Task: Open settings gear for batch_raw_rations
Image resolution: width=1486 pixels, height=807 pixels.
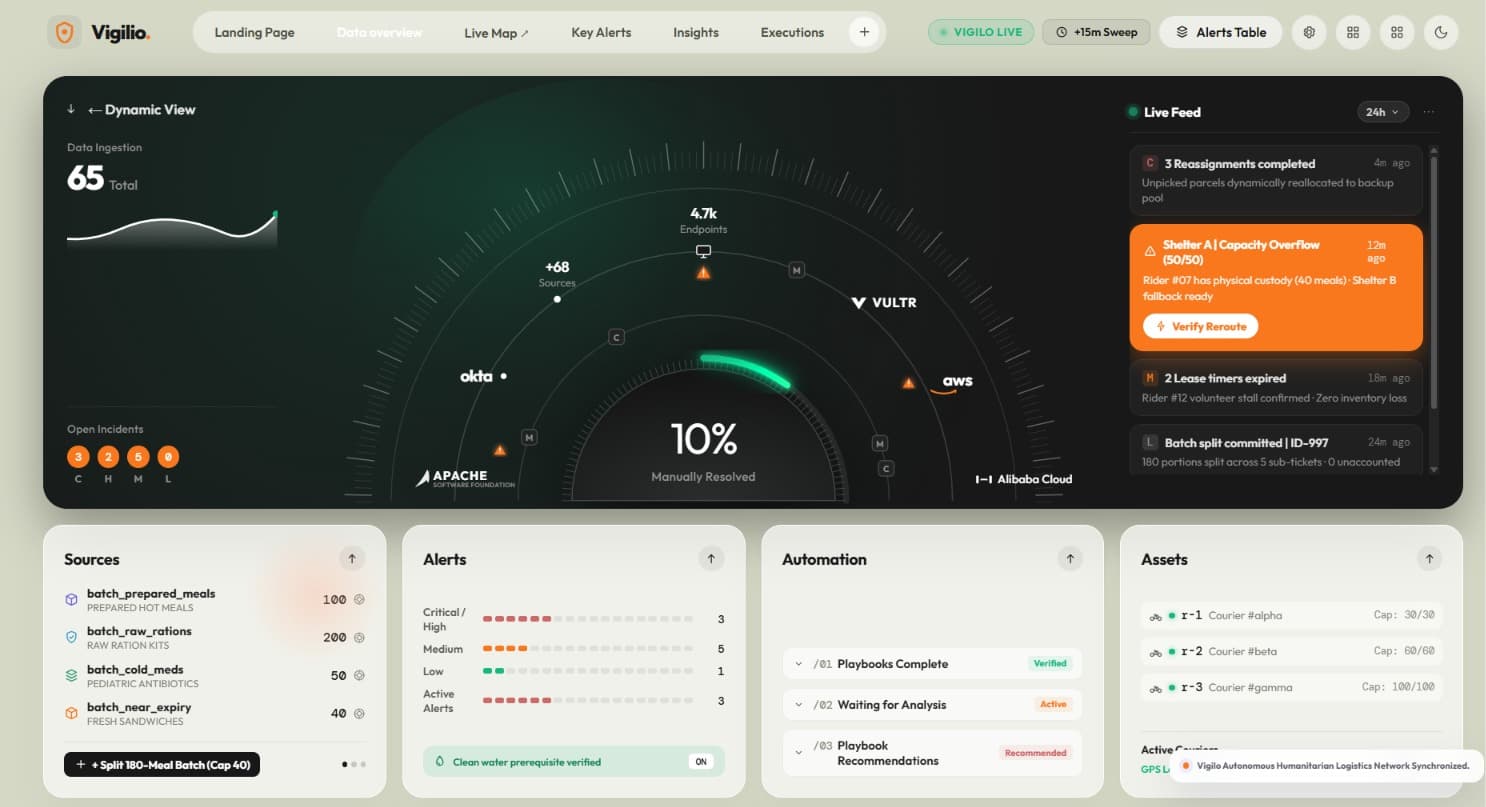Action: click(359, 637)
